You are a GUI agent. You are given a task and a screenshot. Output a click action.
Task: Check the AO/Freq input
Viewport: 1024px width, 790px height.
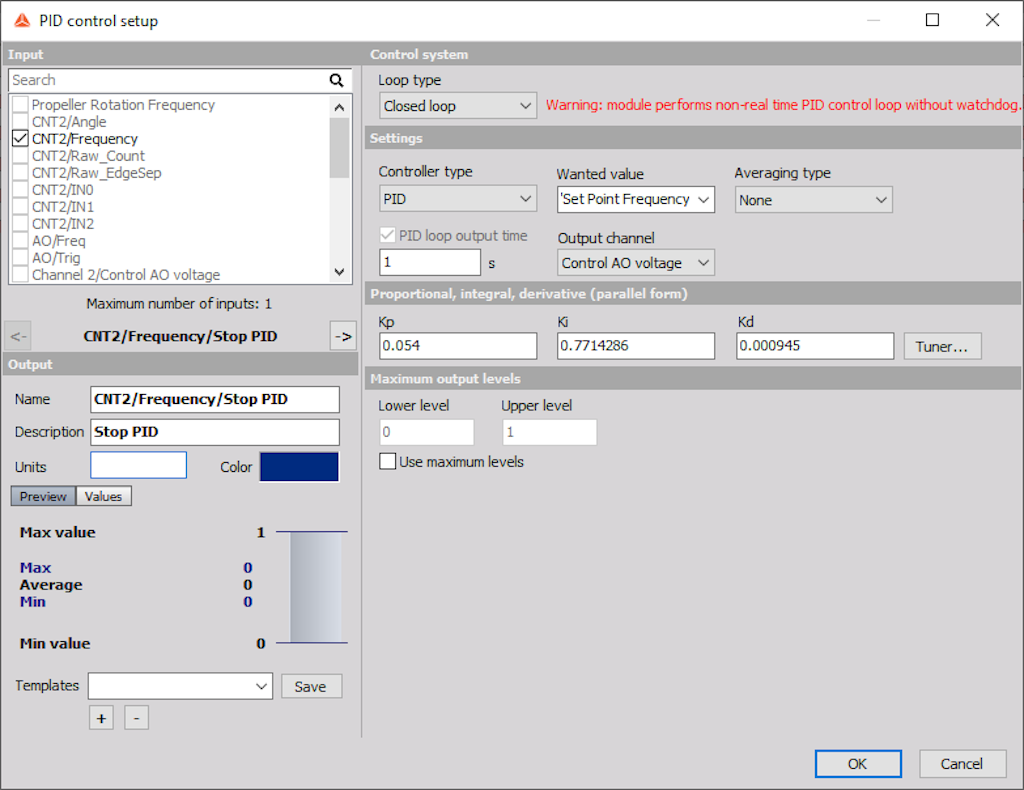click(20, 240)
